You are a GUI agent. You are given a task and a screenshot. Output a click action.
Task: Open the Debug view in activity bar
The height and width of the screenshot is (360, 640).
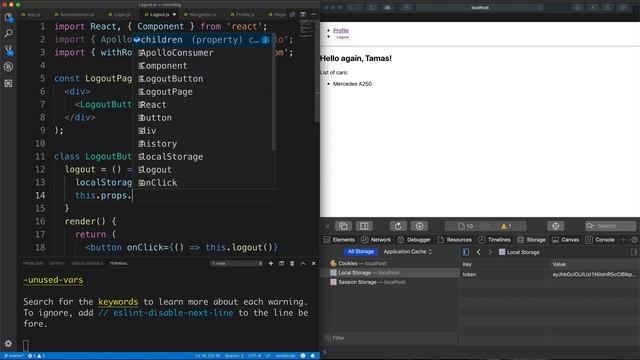coord(8,67)
